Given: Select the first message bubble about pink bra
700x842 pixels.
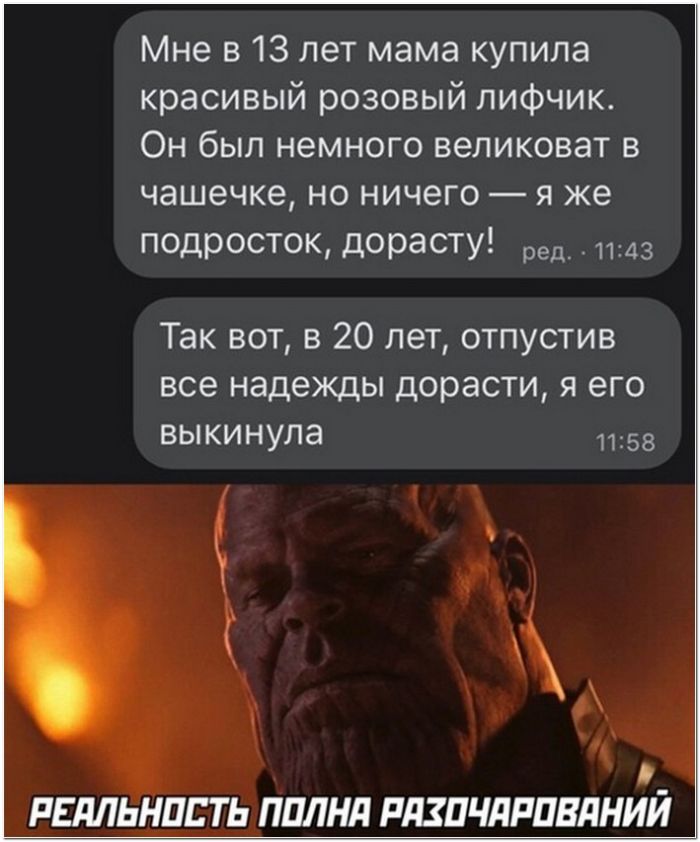Looking at the screenshot, I should point(398,144).
